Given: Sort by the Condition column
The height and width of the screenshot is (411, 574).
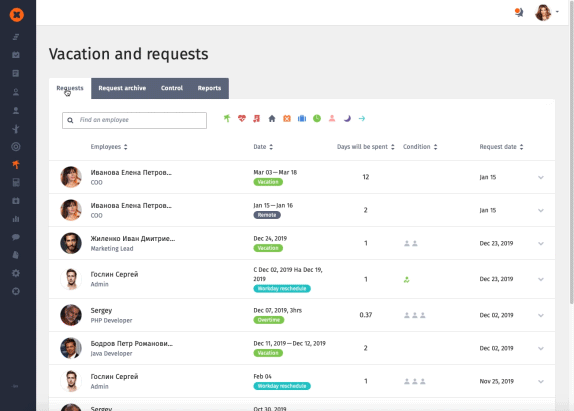Looking at the screenshot, I should tap(420, 147).
